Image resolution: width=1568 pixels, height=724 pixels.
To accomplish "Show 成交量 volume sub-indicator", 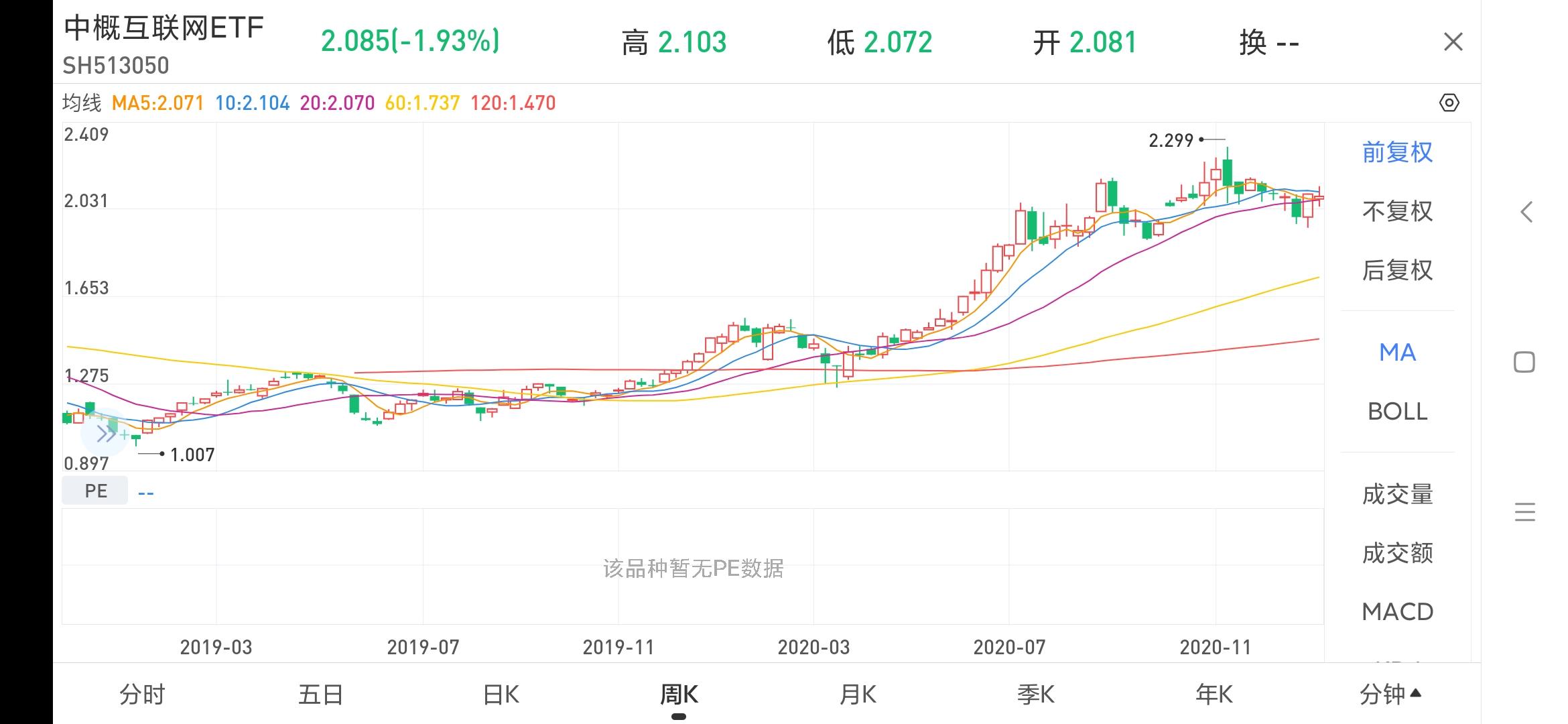I will 1397,494.
